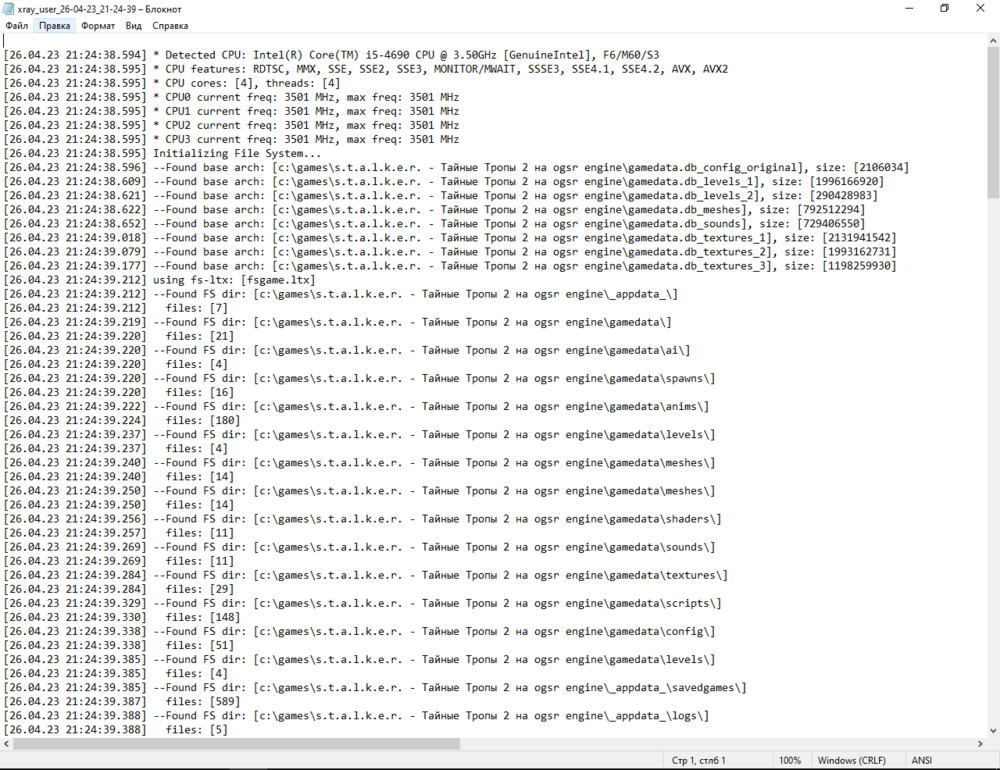Click the gamedata\config\ directory line
1000x770 pixels.
(x=360, y=631)
